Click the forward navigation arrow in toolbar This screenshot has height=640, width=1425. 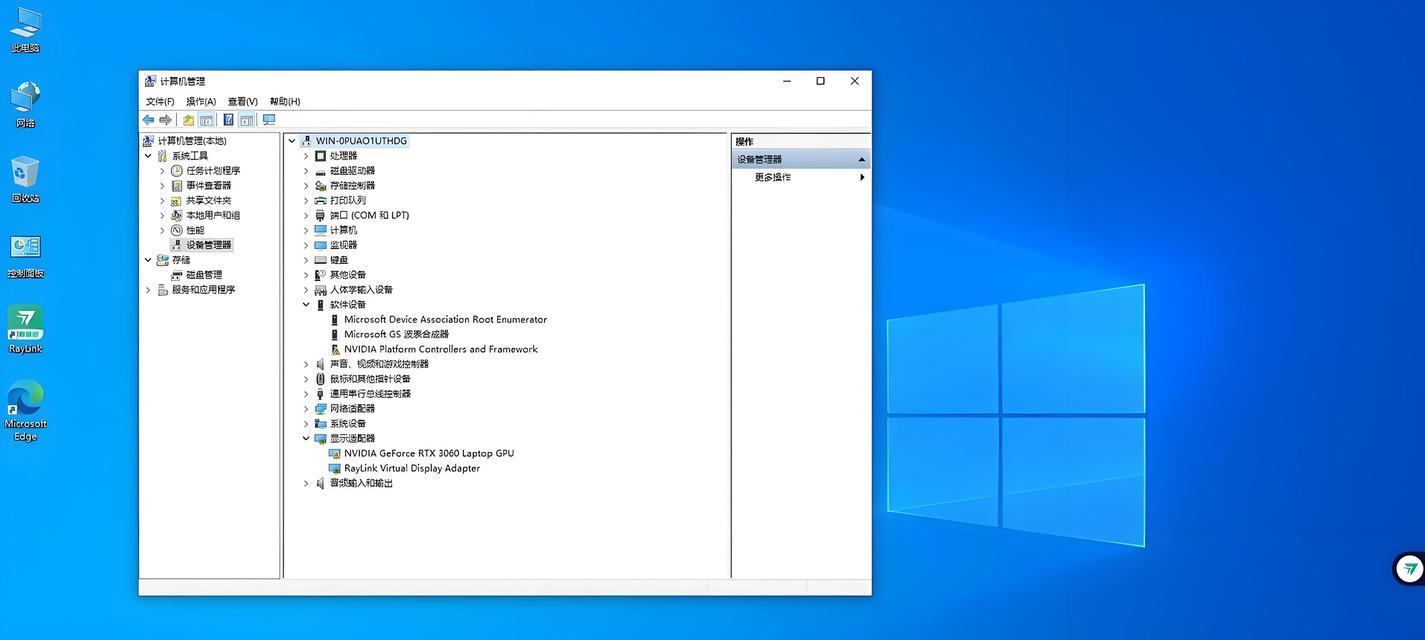click(x=162, y=117)
